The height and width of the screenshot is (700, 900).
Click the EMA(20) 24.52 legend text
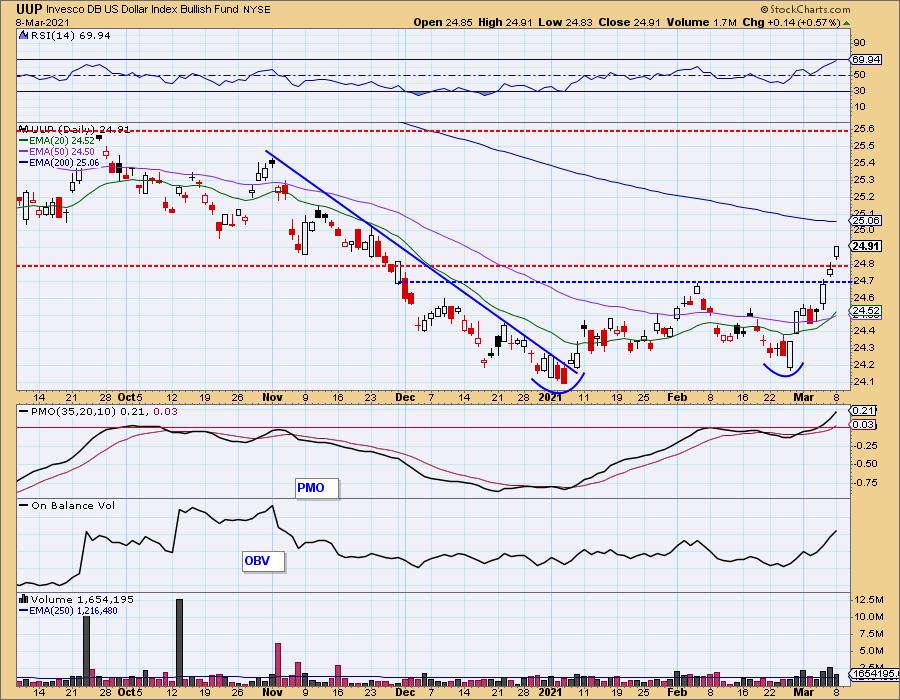(61, 141)
